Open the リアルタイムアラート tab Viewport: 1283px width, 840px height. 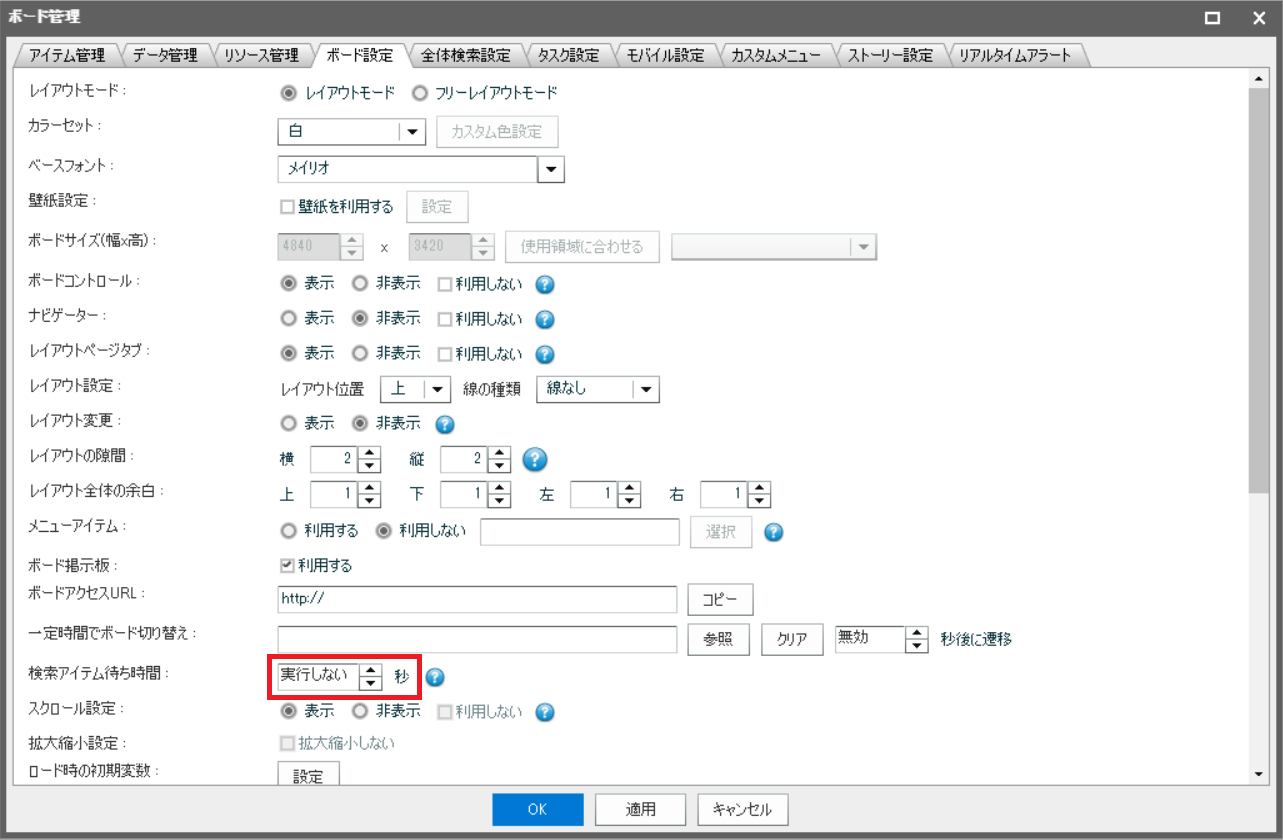pos(1014,56)
